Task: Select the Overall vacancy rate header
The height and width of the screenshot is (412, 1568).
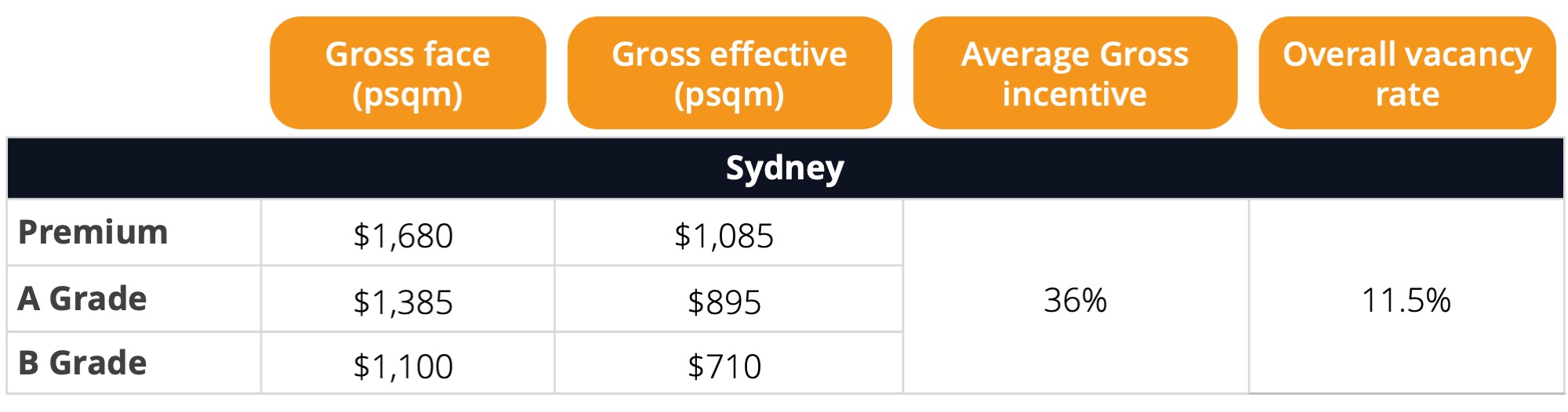Action: [1407, 73]
